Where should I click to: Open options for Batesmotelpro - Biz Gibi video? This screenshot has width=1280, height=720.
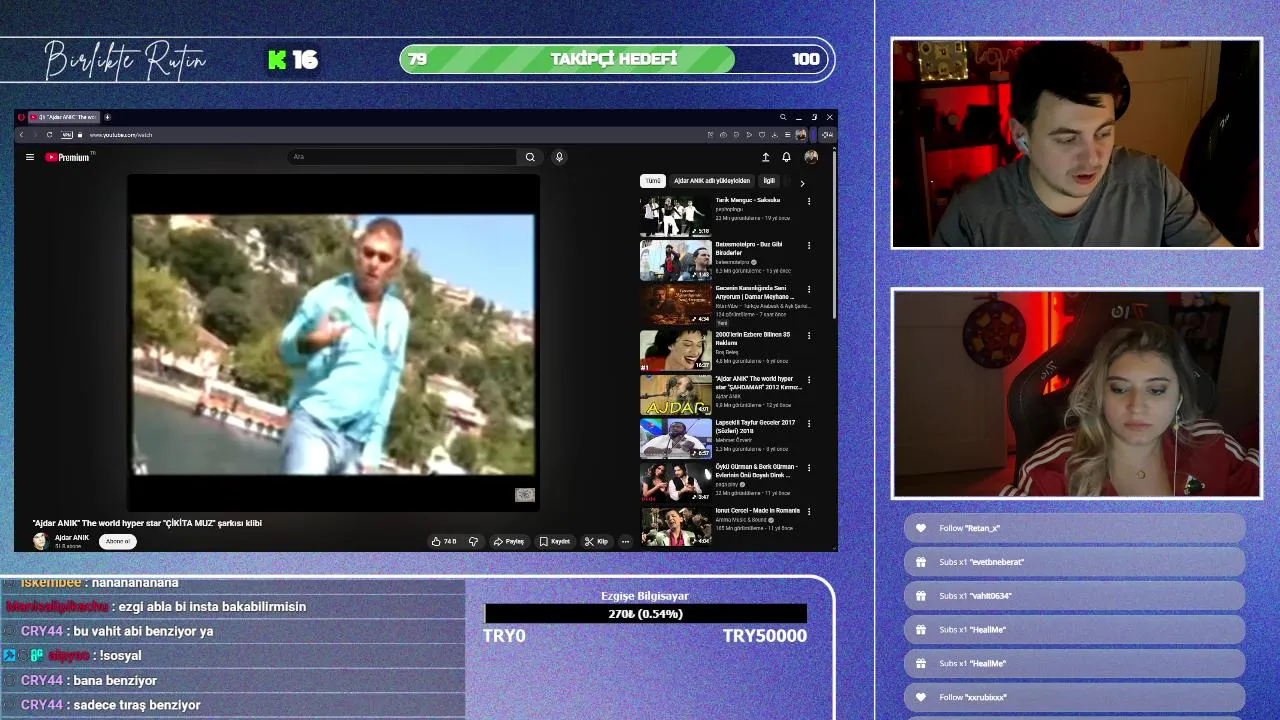(x=809, y=245)
